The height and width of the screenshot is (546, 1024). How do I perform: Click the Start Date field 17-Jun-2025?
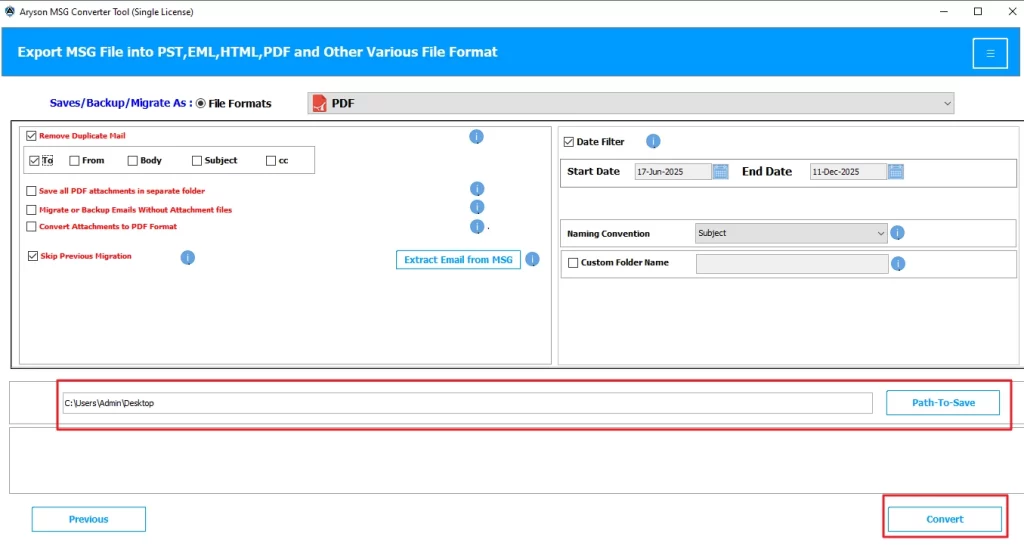tap(673, 172)
